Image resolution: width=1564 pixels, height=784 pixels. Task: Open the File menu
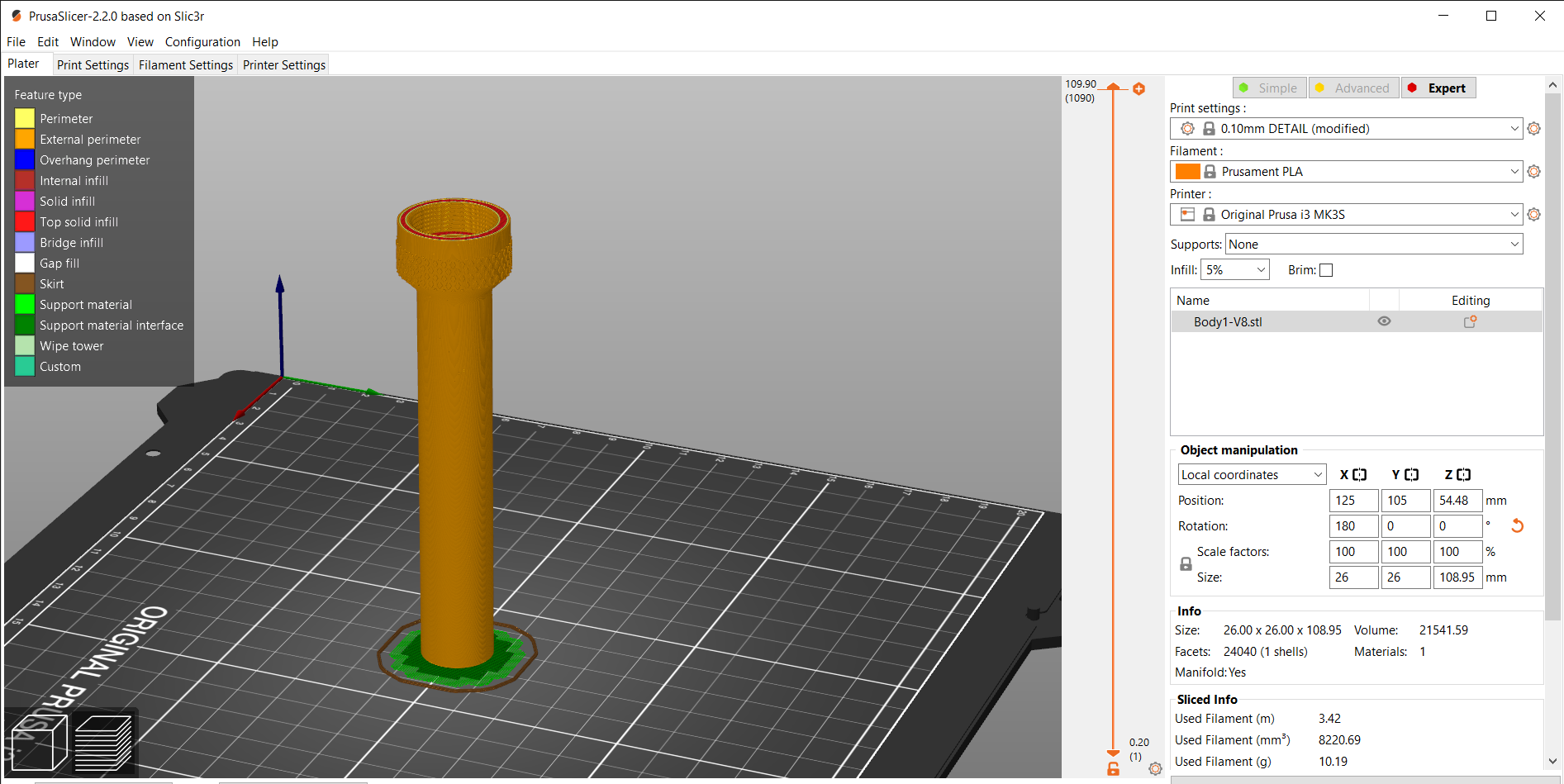(x=16, y=42)
